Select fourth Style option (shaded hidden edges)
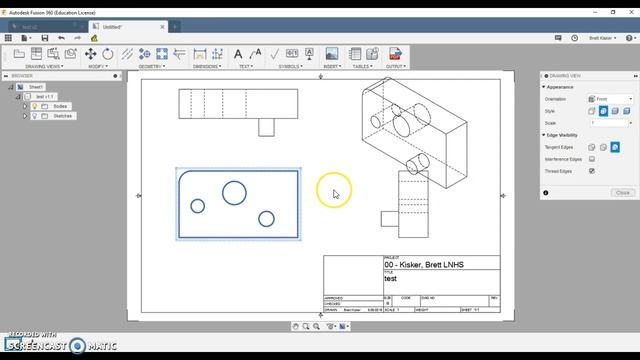640x360 pixels. pyautogui.click(x=627, y=111)
